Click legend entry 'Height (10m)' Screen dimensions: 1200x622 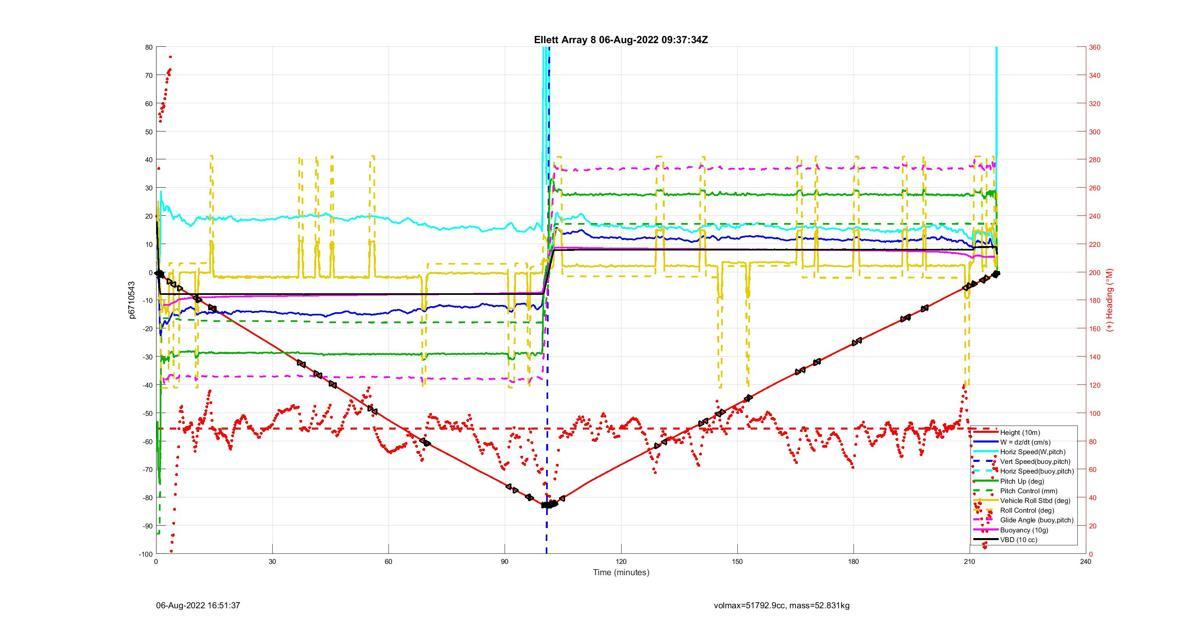point(1020,432)
